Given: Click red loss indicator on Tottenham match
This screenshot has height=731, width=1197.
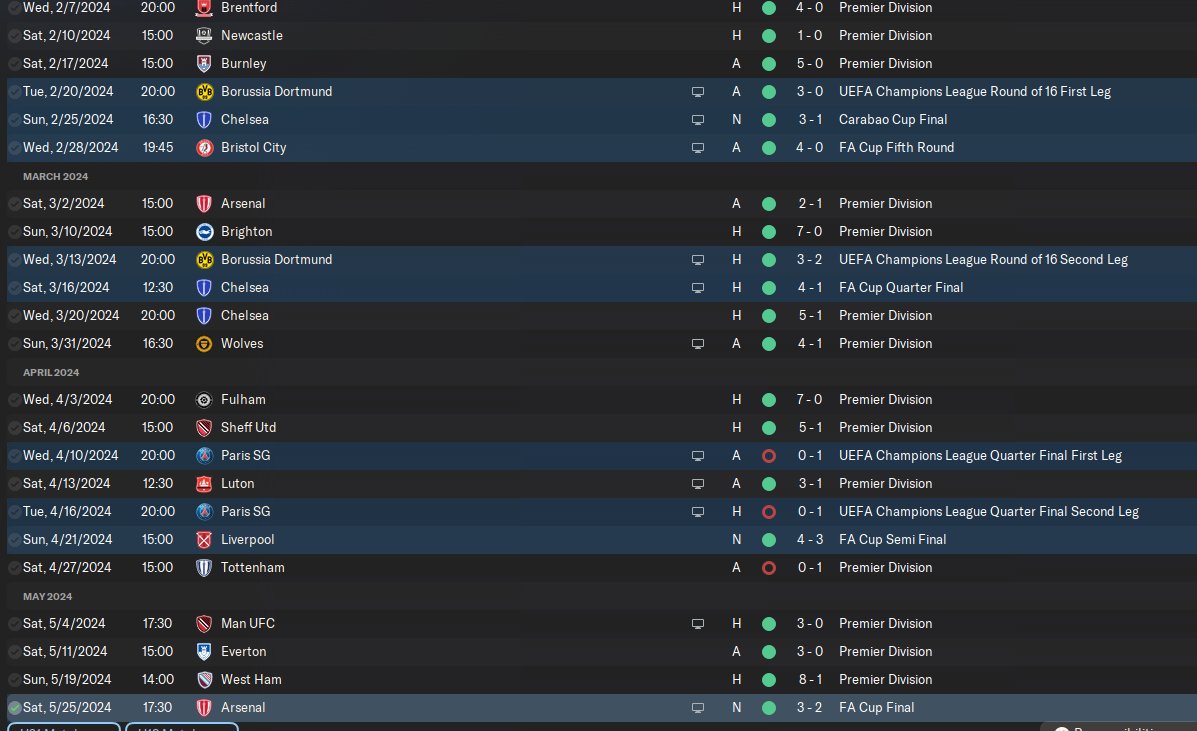Looking at the screenshot, I should [768, 567].
